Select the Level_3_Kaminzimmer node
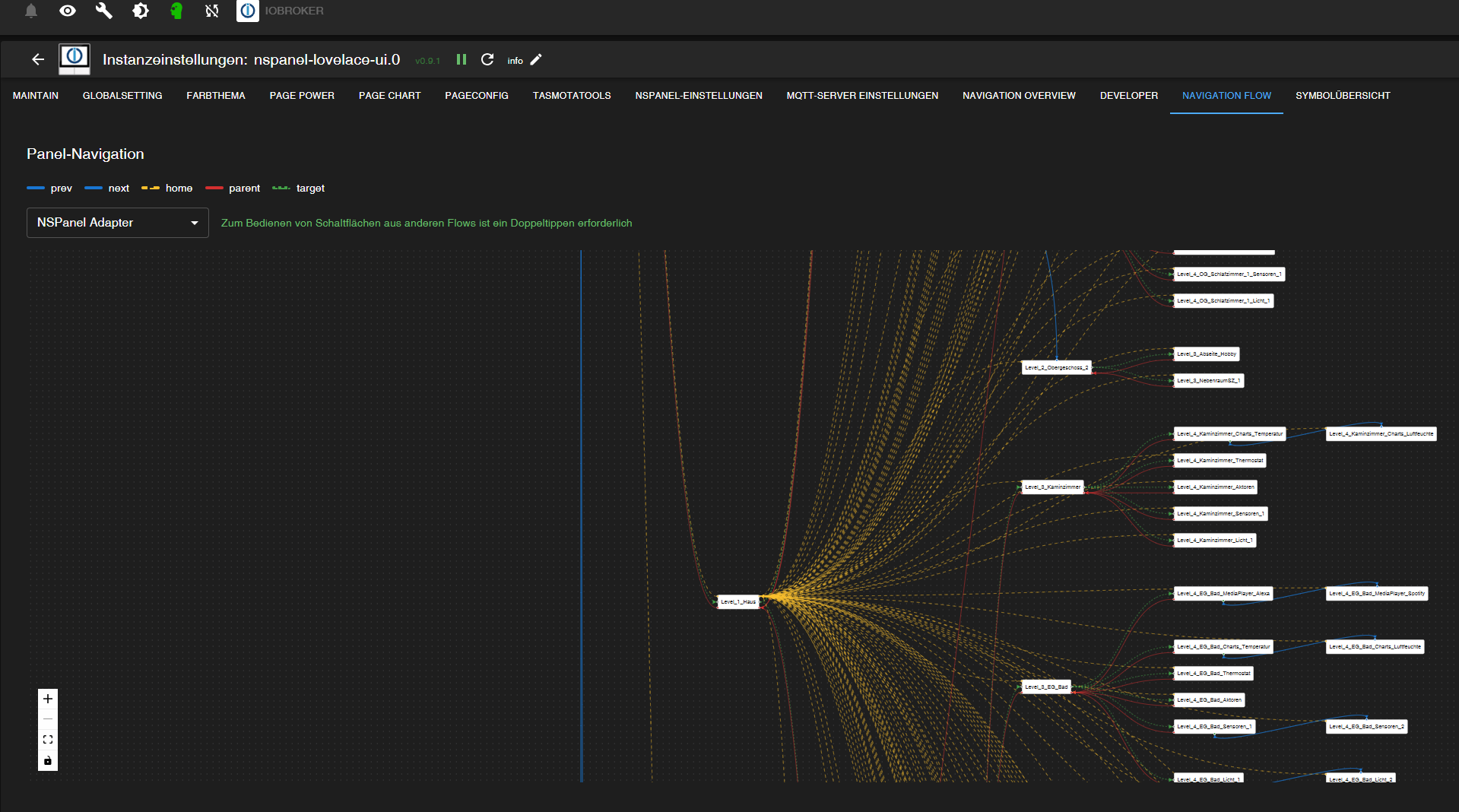The image size is (1459, 812). pos(1052,487)
